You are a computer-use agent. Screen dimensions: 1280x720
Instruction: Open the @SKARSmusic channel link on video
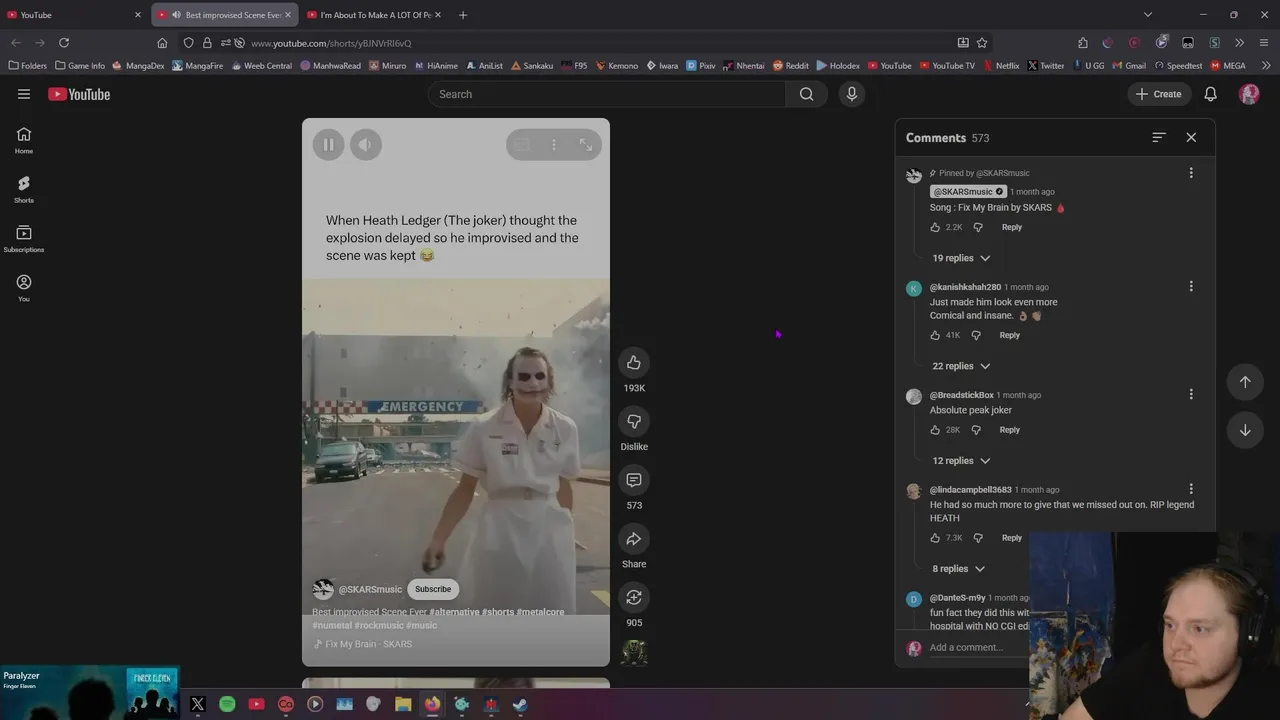(x=370, y=590)
